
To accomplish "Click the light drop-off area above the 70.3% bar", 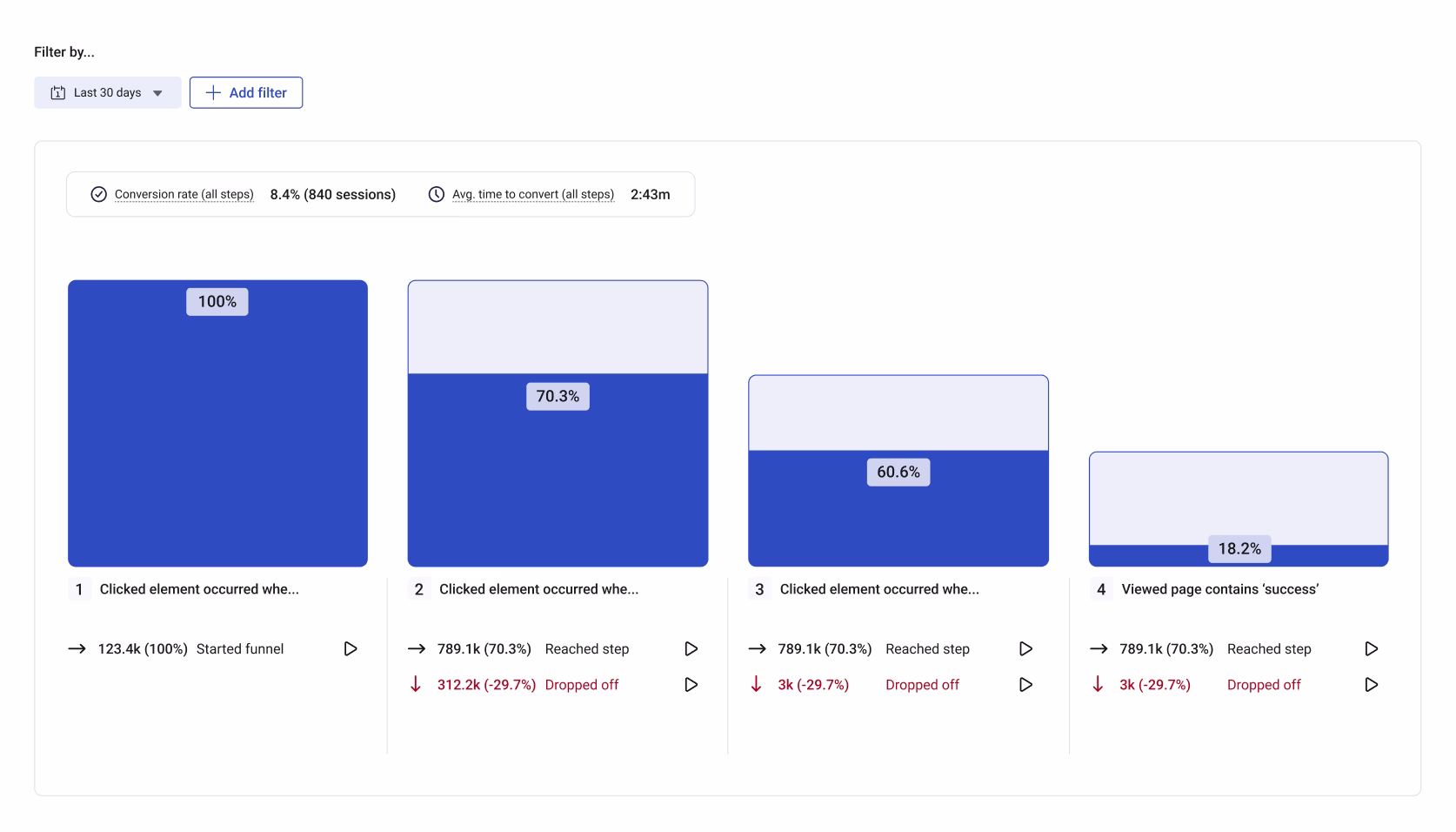I will point(558,327).
